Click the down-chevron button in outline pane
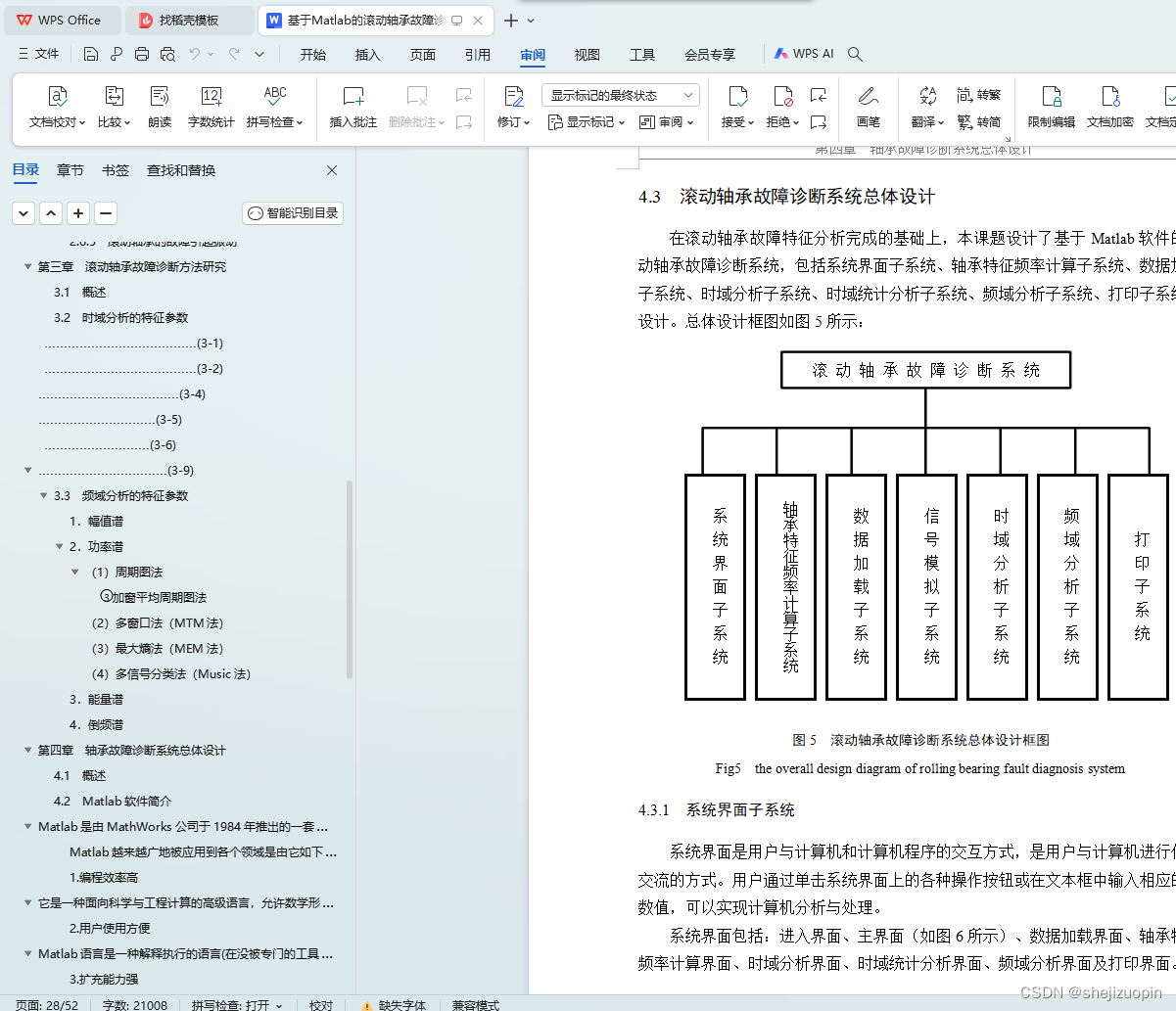The image size is (1176, 1011). tap(24, 212)
